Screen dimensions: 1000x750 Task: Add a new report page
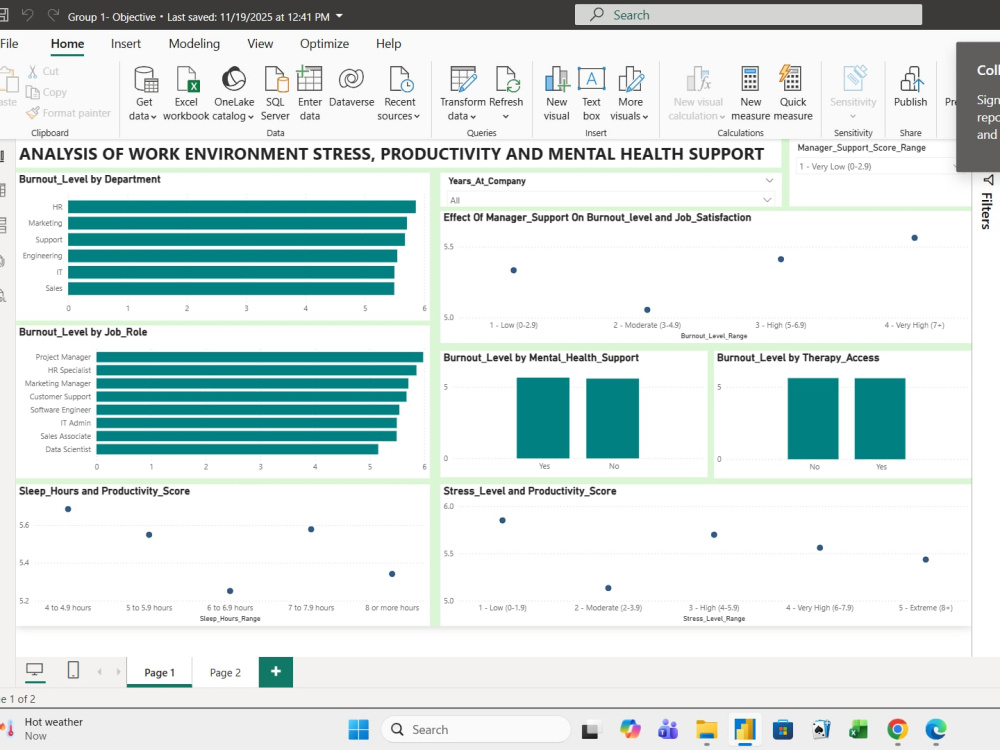(276, 672)
